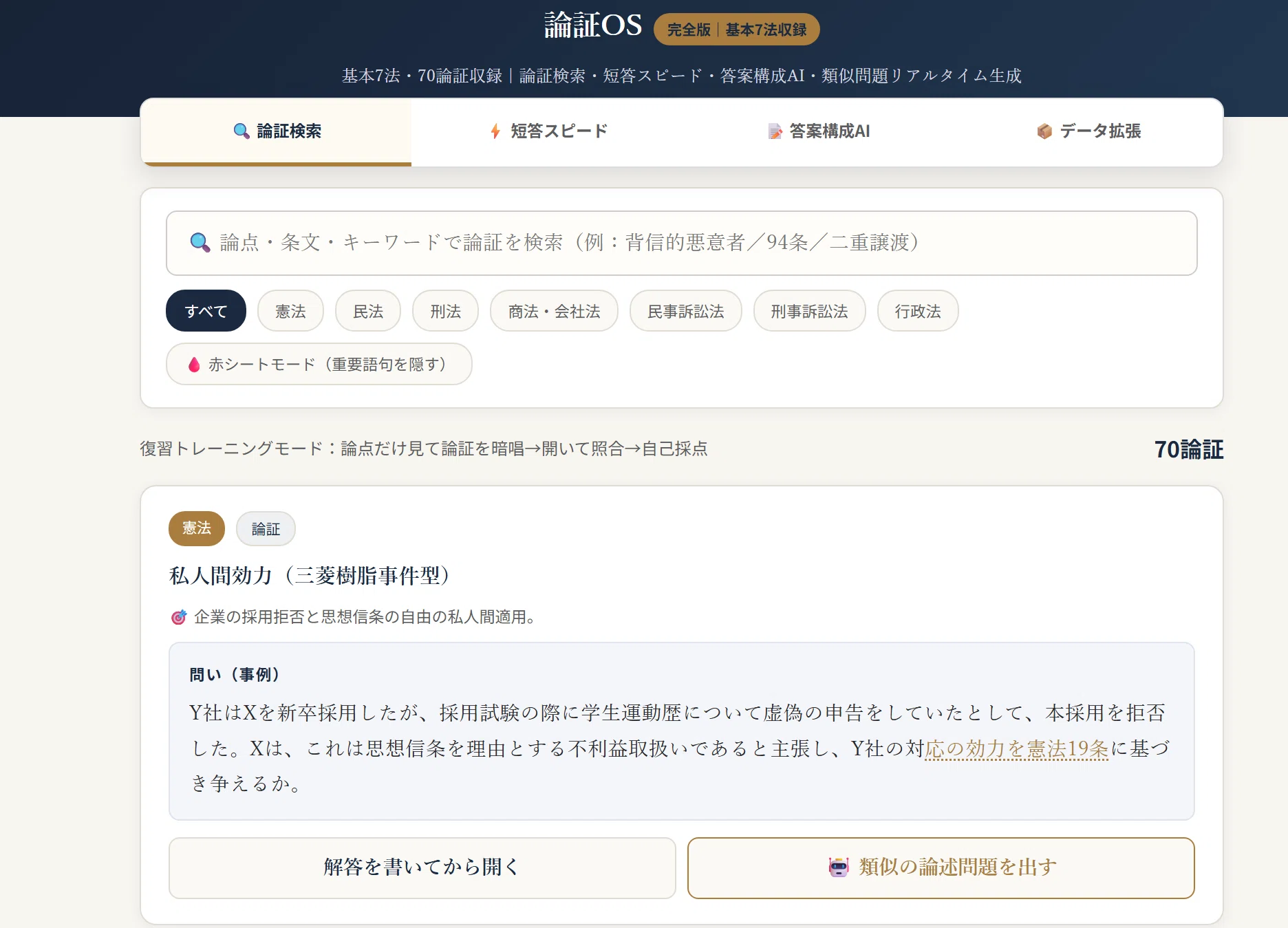Image resolution: width=1288 pixels, height=928 pixels.
Task: Click the underlined 応の効力を憲法19条 link
Action: 1017,748
